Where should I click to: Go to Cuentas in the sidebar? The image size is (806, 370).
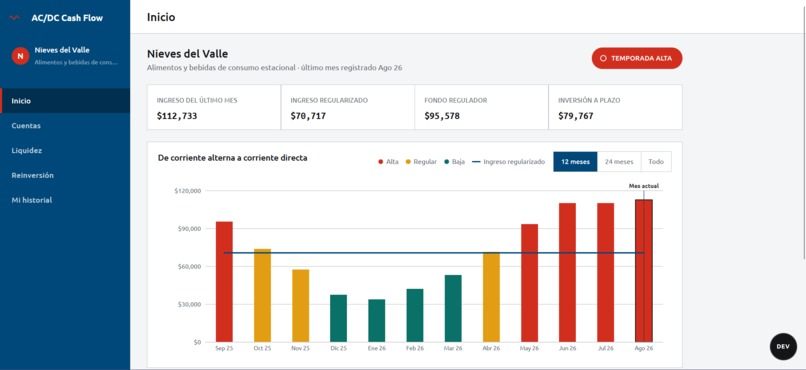pos(65,125)
